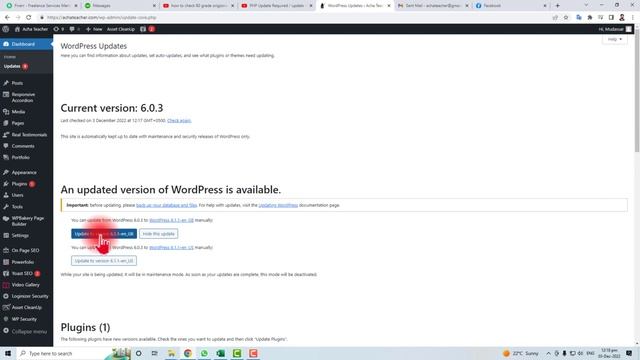Open Excel from the taskbar
The height and width of the screenshot is (360, 640).
220,353
